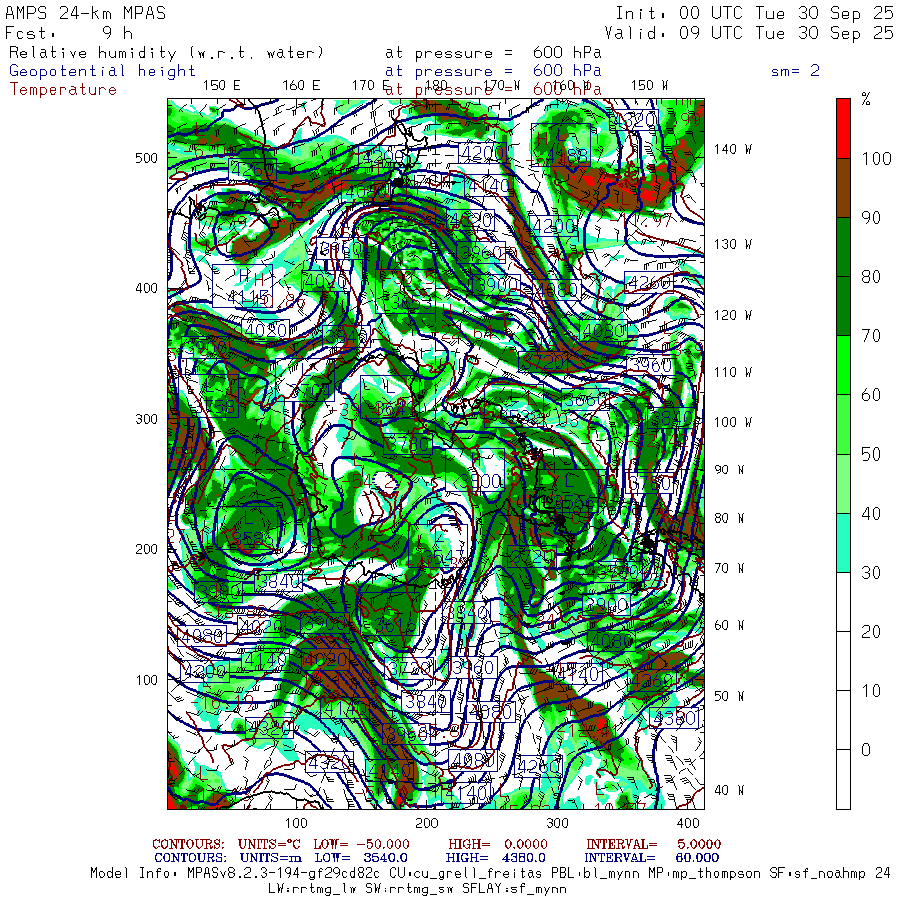Click the red CONTOURS UNITS=°C text
900x900 pixels.
(226, 844)
